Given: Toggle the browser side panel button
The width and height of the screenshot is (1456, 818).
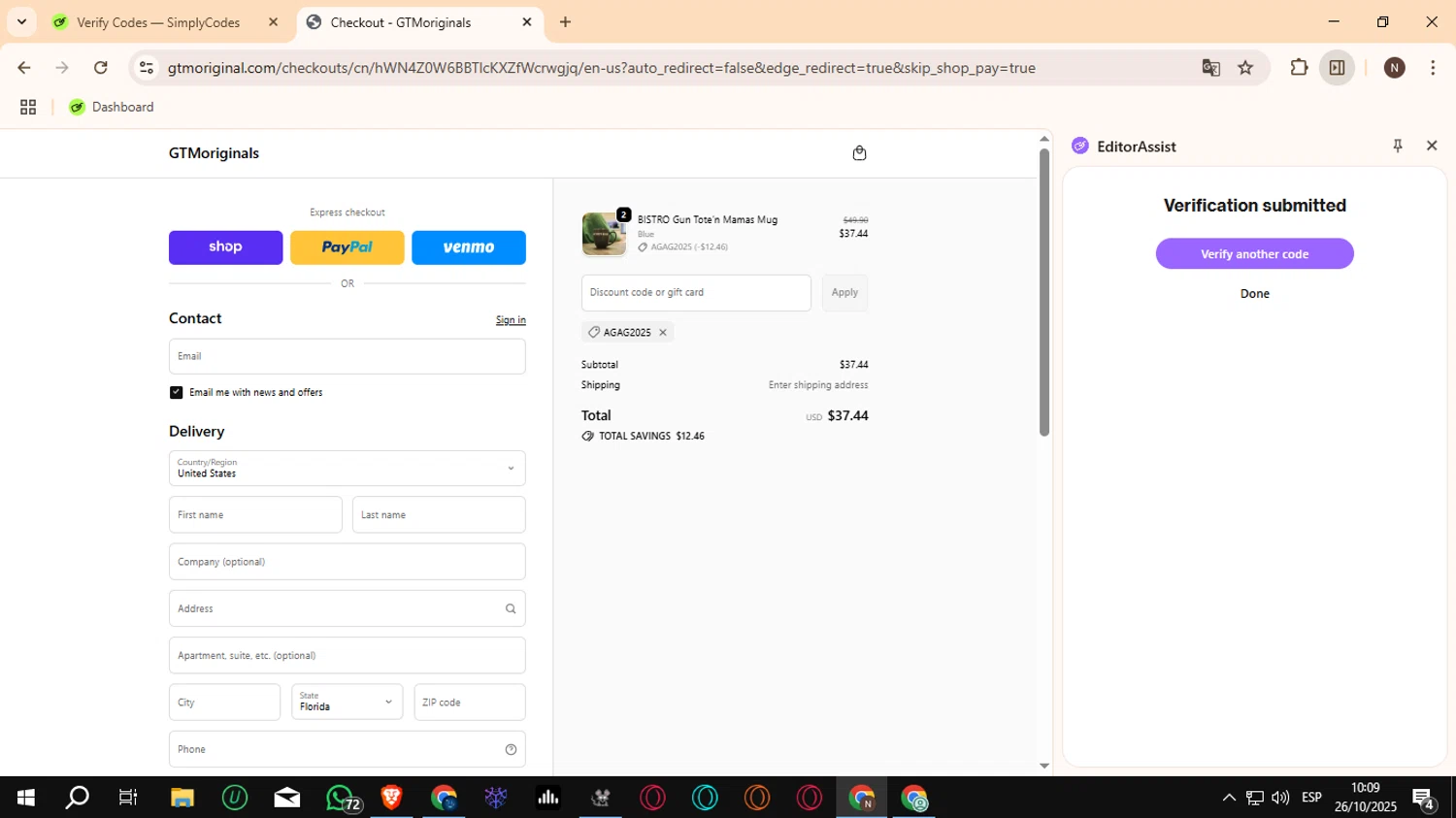Looking at the screenshot, I should click(x=1337, y=68).
